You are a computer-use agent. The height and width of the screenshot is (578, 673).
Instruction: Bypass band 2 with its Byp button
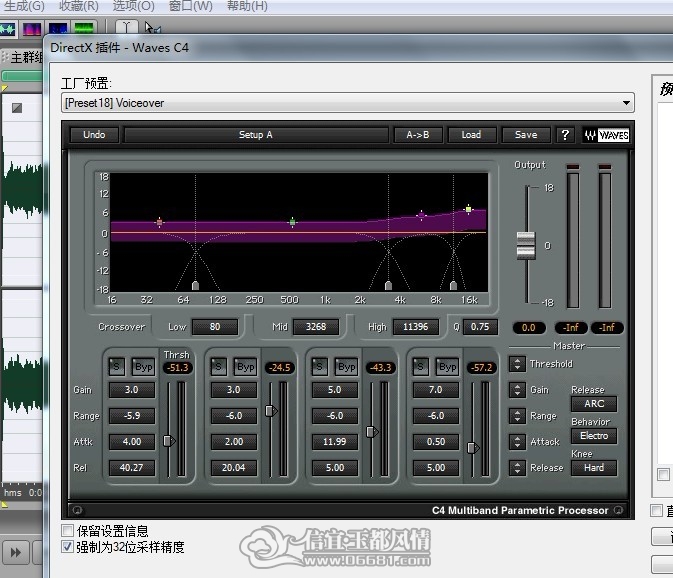246,367
